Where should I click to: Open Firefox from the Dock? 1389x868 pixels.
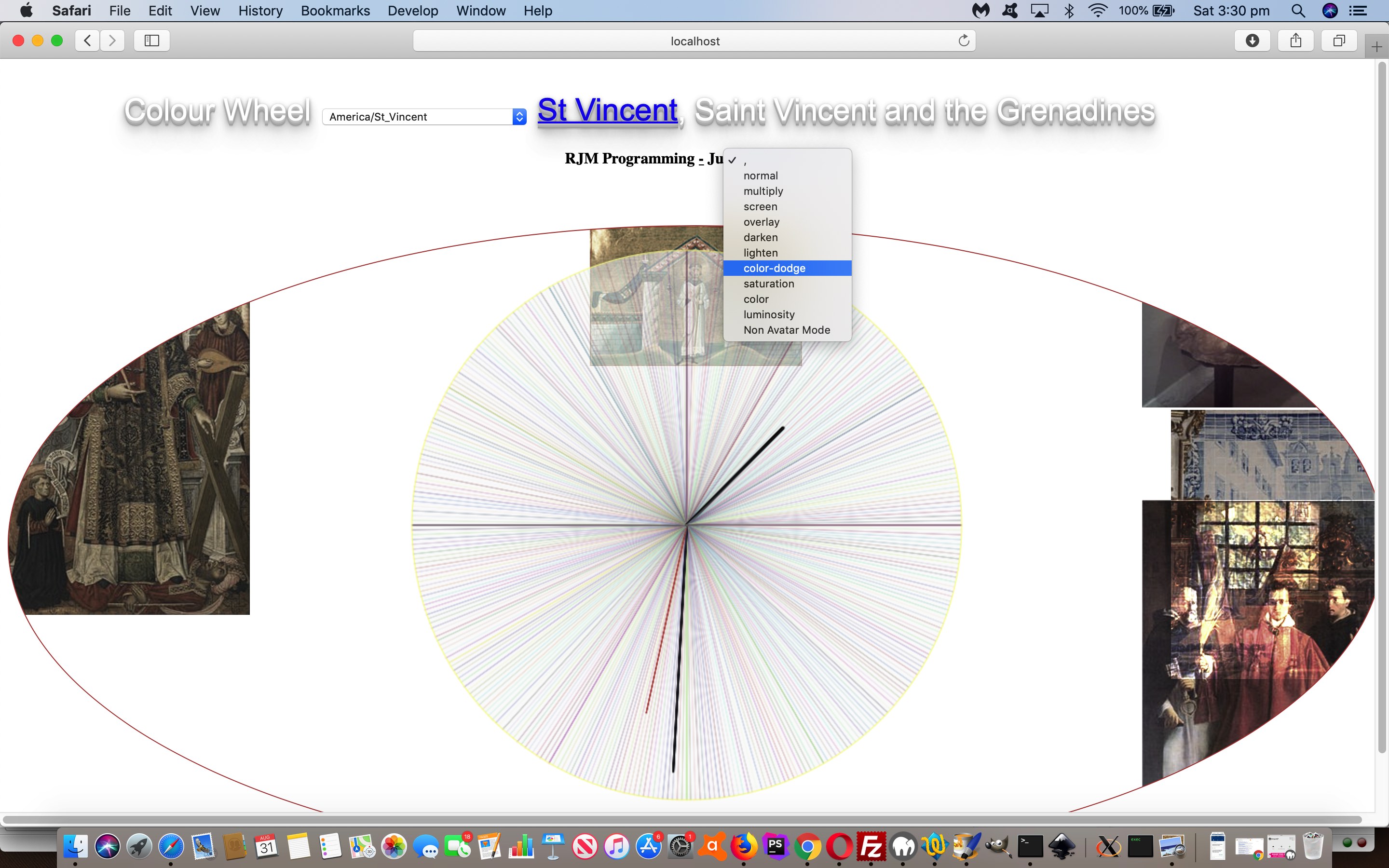(x=744, y=846)
